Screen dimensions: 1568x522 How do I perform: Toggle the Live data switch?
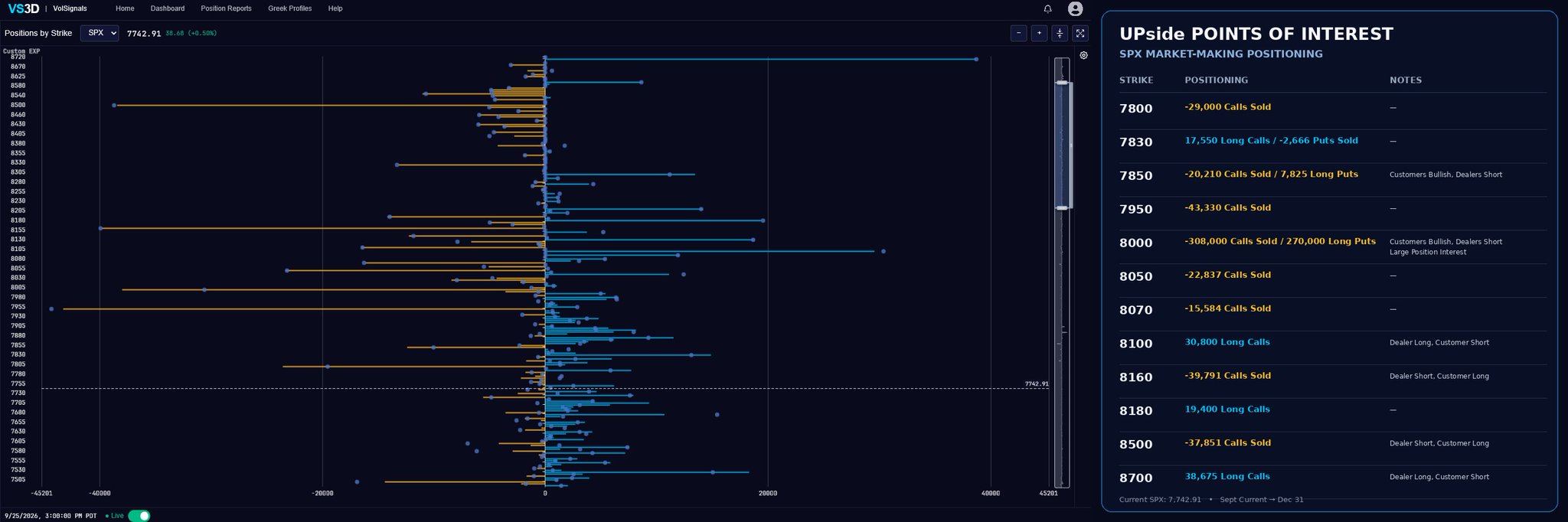139,516
